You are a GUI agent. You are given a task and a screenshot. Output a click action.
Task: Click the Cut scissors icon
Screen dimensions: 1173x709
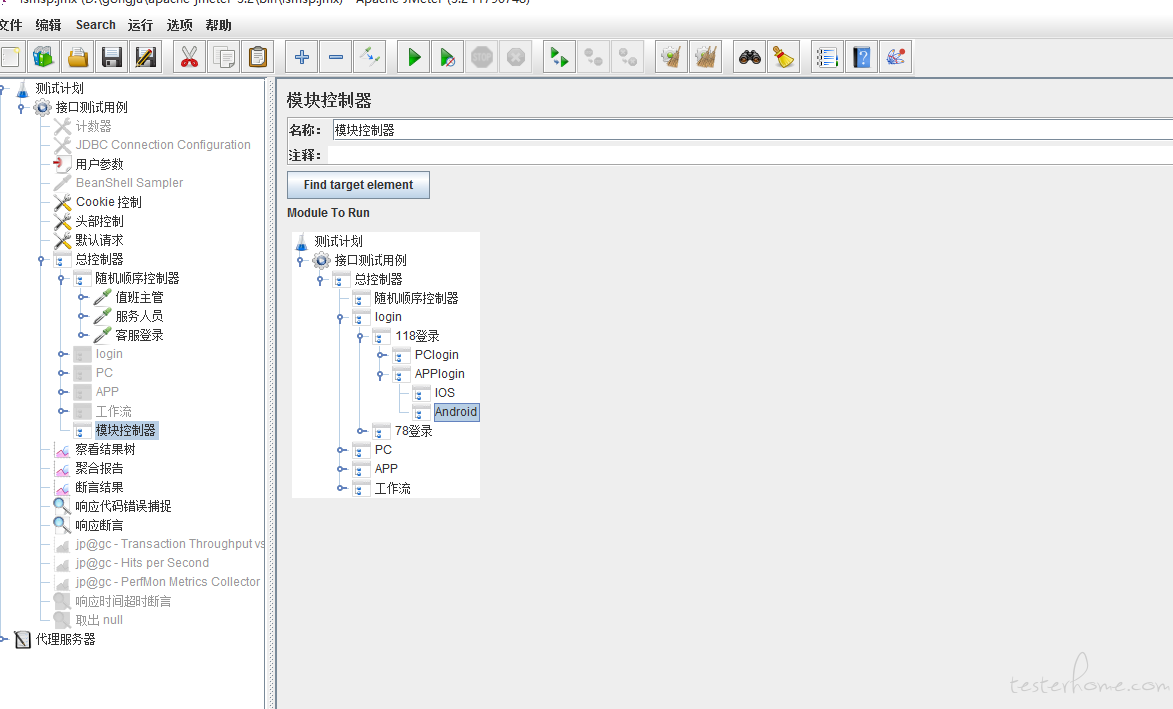[189, 57]
